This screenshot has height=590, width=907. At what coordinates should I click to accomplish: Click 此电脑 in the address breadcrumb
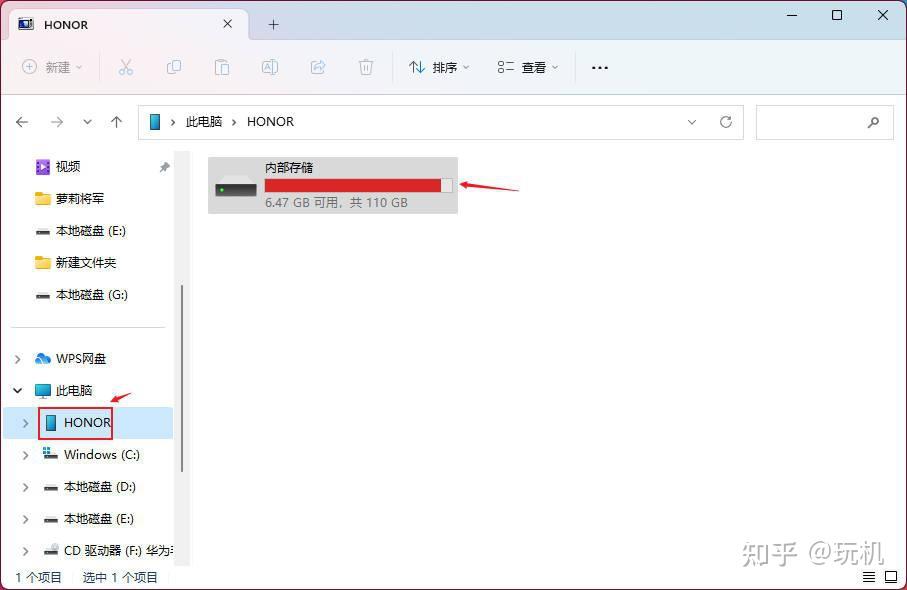click(x=204, y=121)
